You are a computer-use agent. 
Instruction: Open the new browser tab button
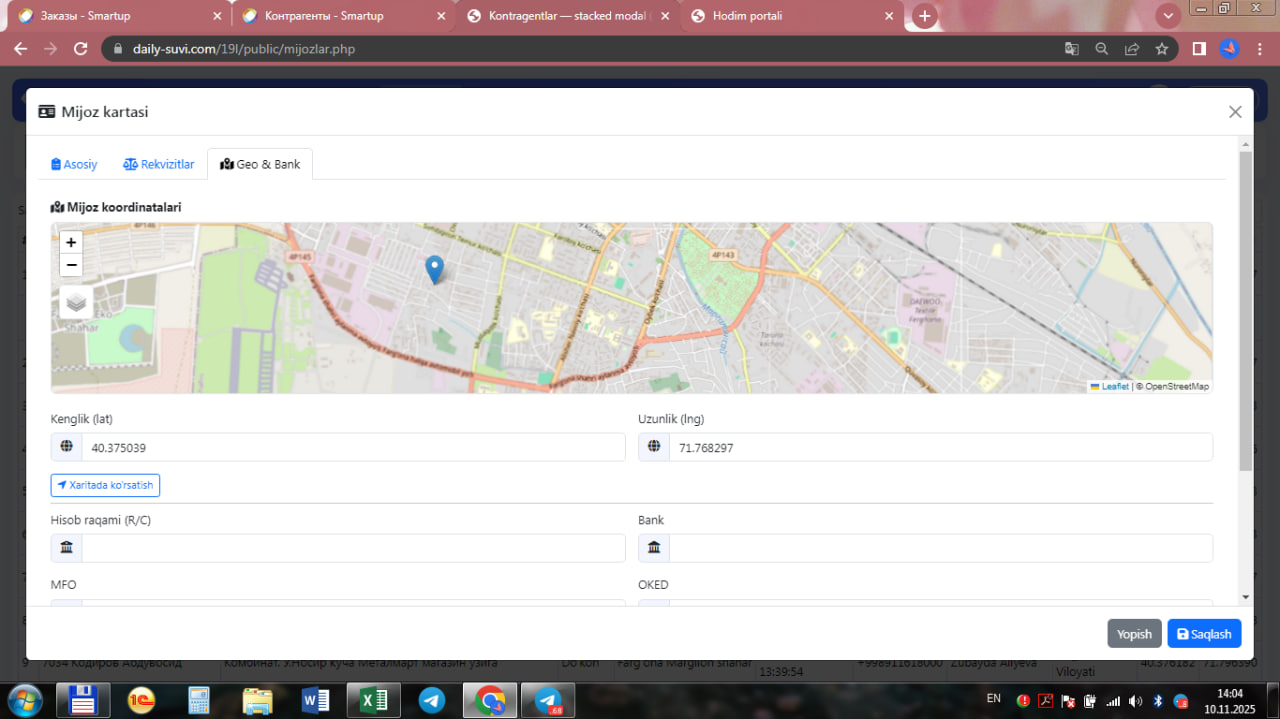pyautogui.click(x=925, y=16)
